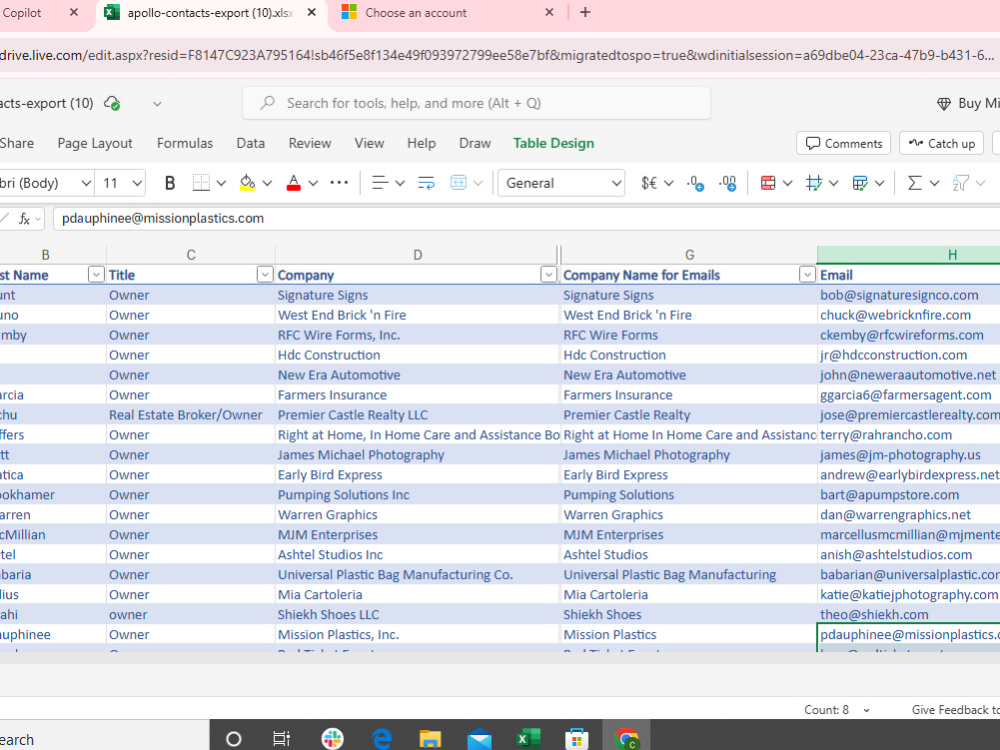The height and width of the screenshot is (750, 1000).
Task: Close the Choose an account browser tab
Action: tap(549, 13)
